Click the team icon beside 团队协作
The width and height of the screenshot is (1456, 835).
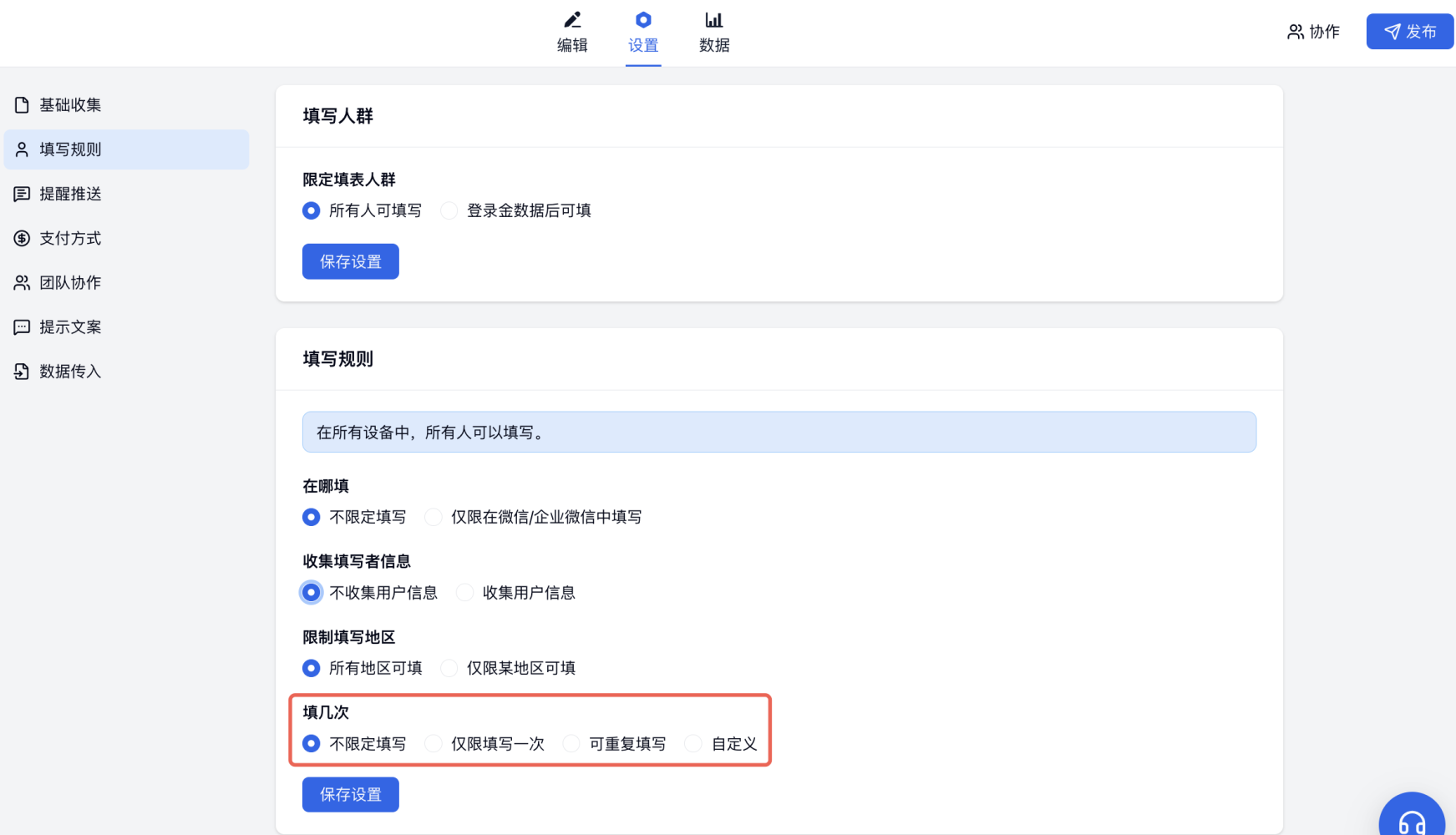[x=22, y=282]
